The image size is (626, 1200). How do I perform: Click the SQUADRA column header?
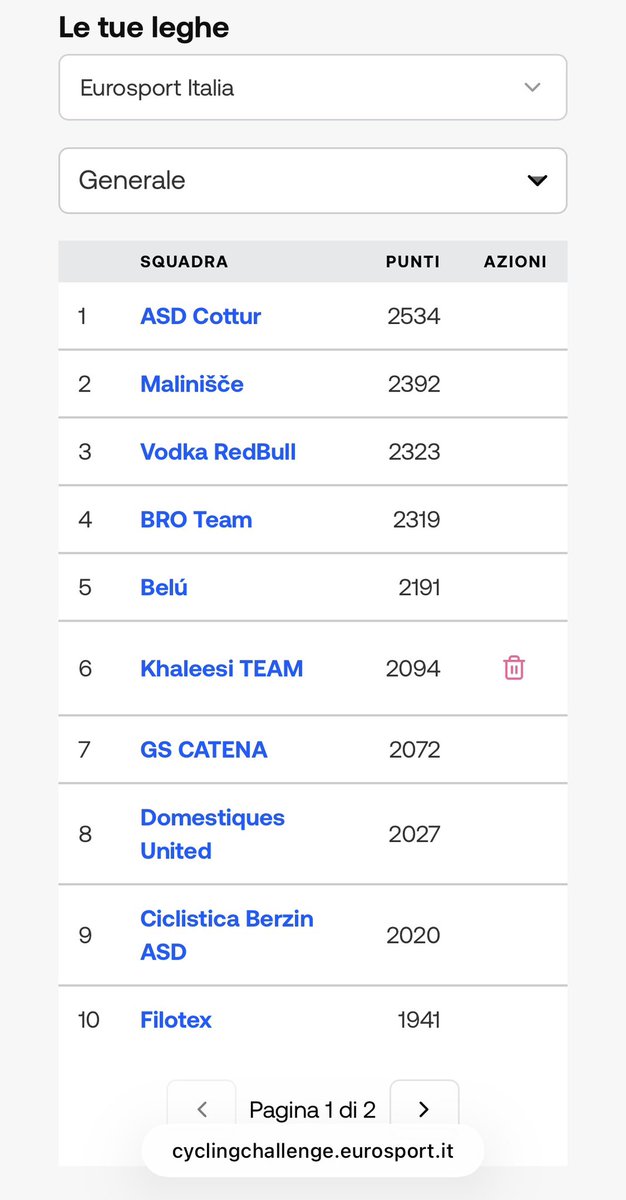(184, 262)
